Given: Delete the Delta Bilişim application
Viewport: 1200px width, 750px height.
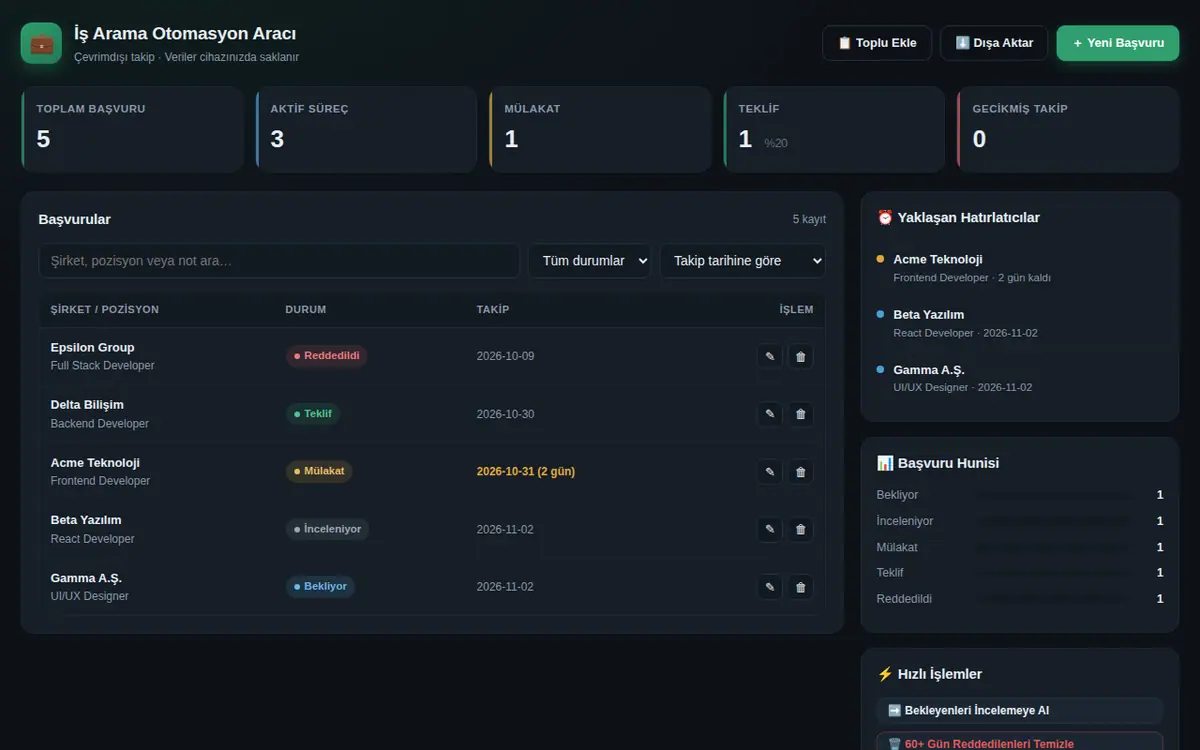Looking at the screenshot, I should [801, 414].
